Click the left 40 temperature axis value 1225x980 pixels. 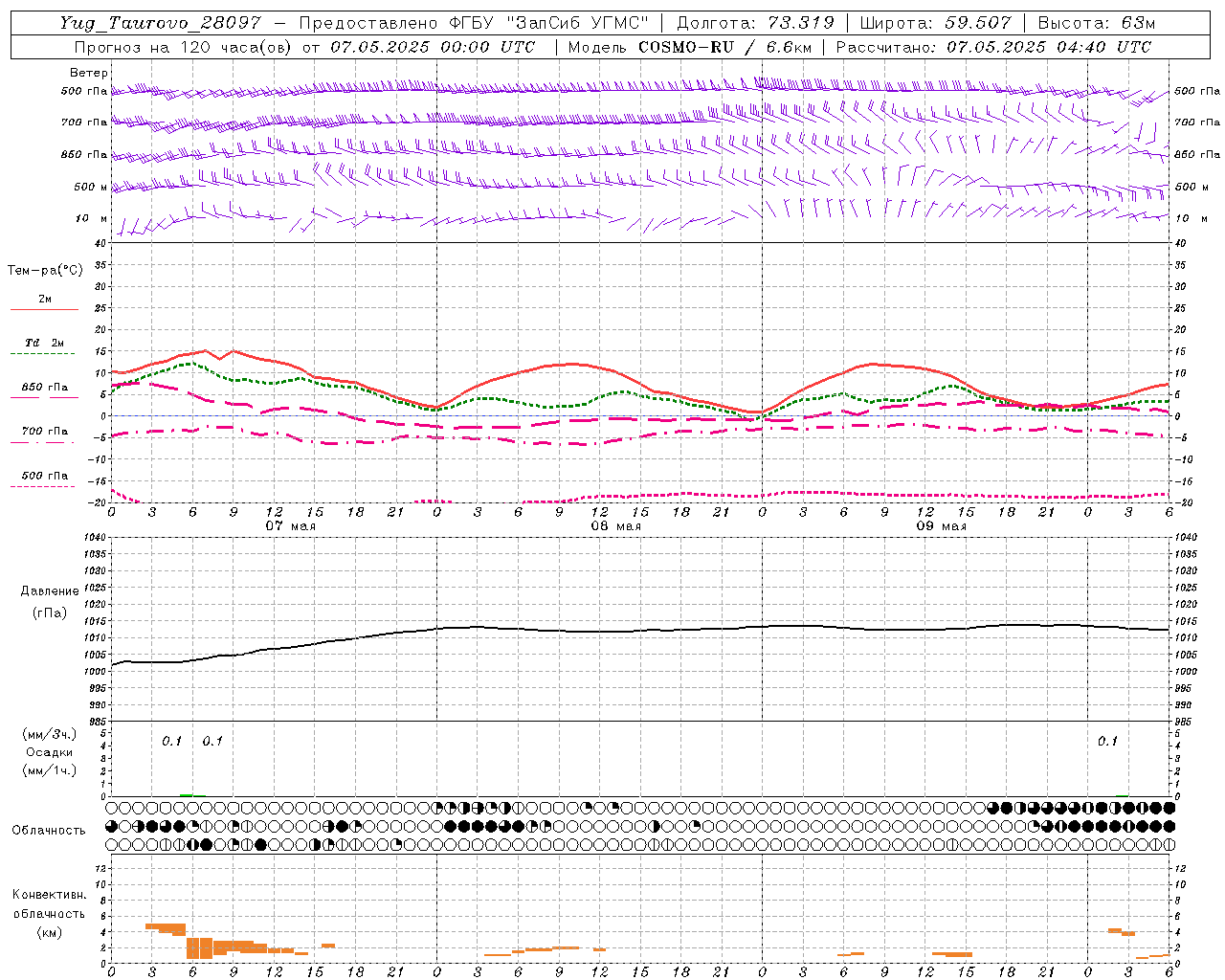click(x=100, y=243)
